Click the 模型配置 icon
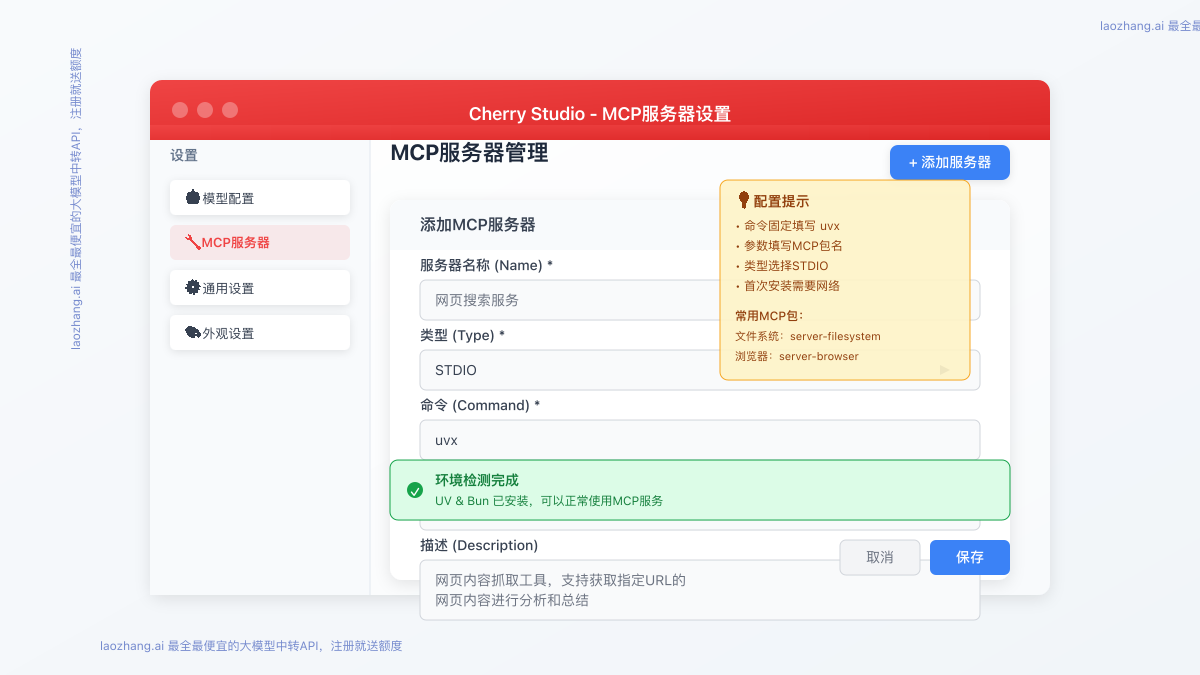 pyautogui.click(x=193, y=197)
